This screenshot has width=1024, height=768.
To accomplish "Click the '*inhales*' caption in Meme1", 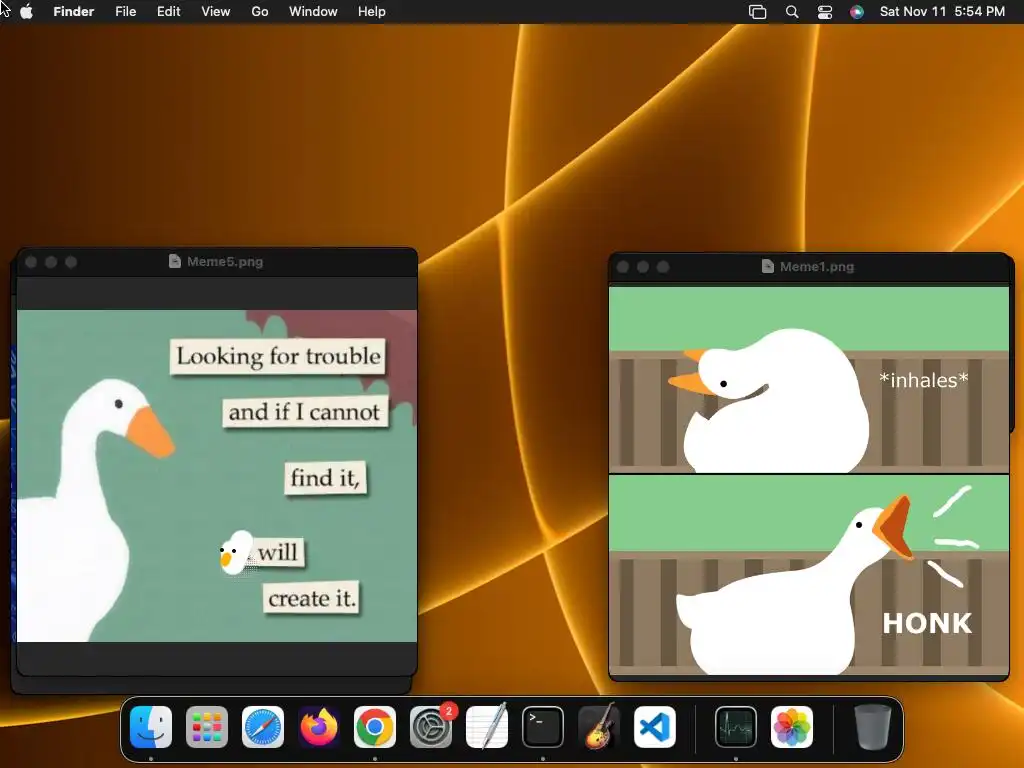I will tap(923, 380).
